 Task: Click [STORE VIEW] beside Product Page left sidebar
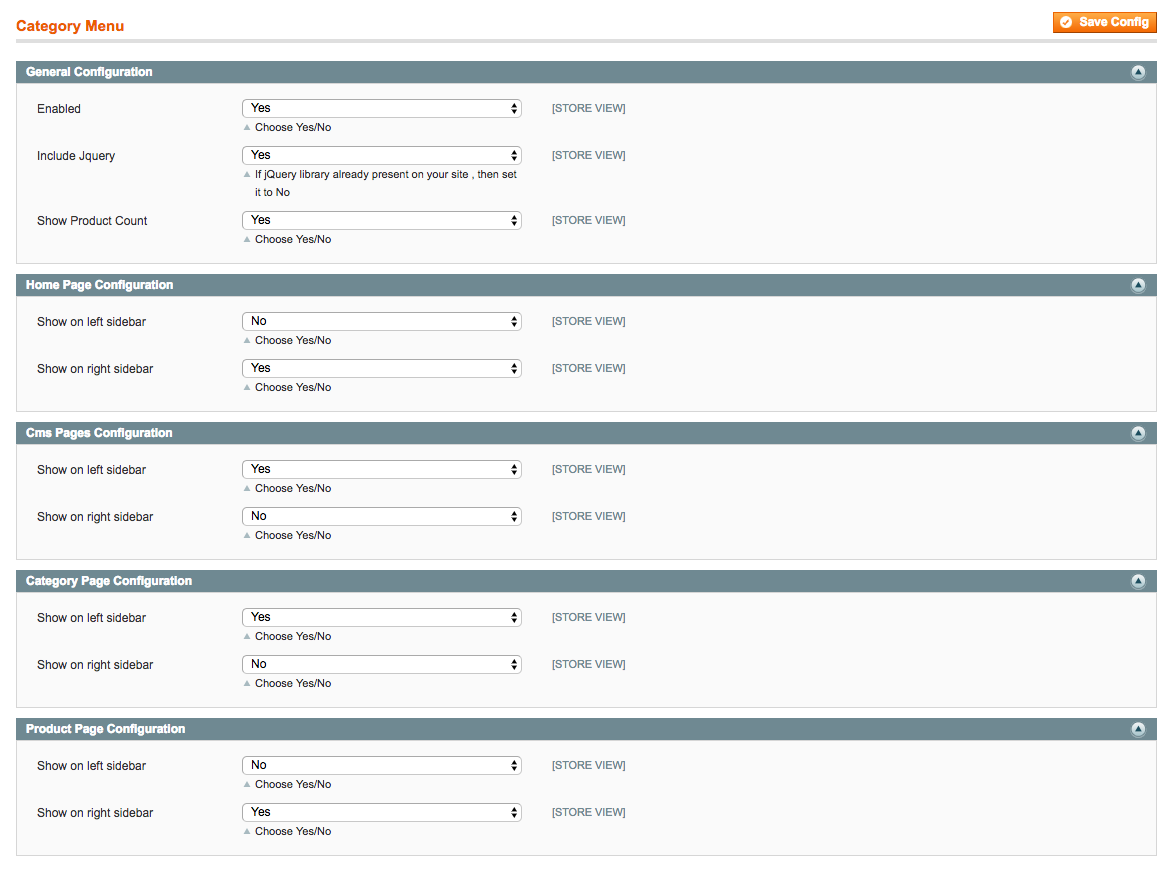[x=588, y=766]
